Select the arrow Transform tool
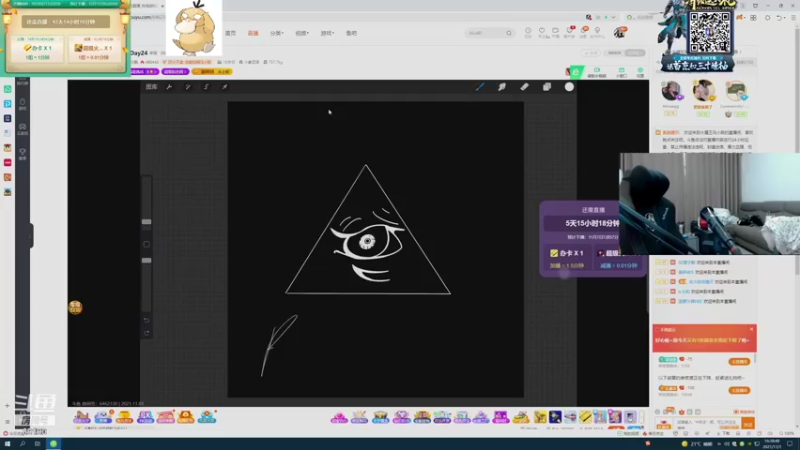The image size is (800, 450). coord(224,87)
